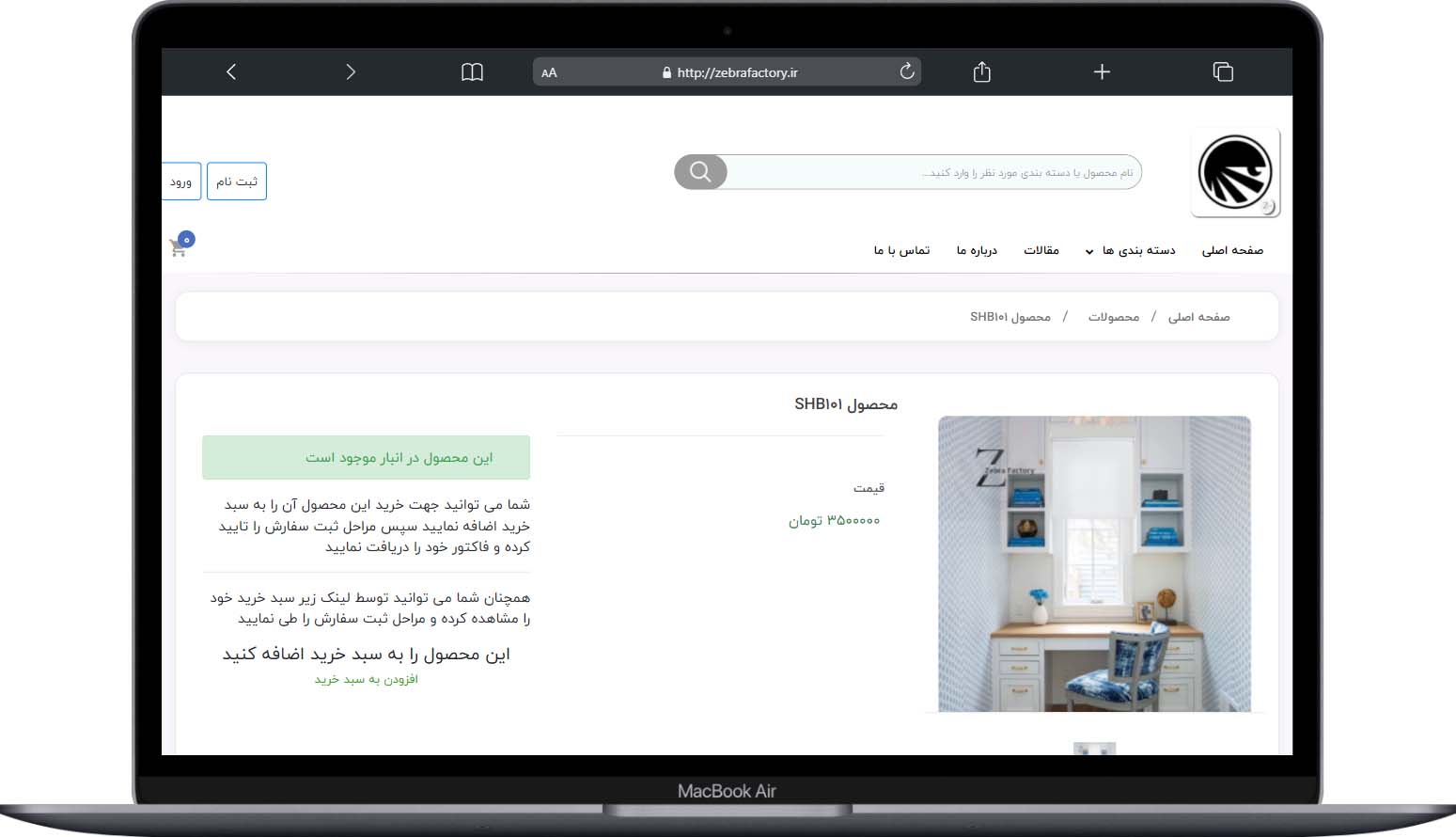The width and height of the screenshot is (1456, 837).
Task: Expand the دسته بندی ها dropdown
Action: tap(1131, 250)
